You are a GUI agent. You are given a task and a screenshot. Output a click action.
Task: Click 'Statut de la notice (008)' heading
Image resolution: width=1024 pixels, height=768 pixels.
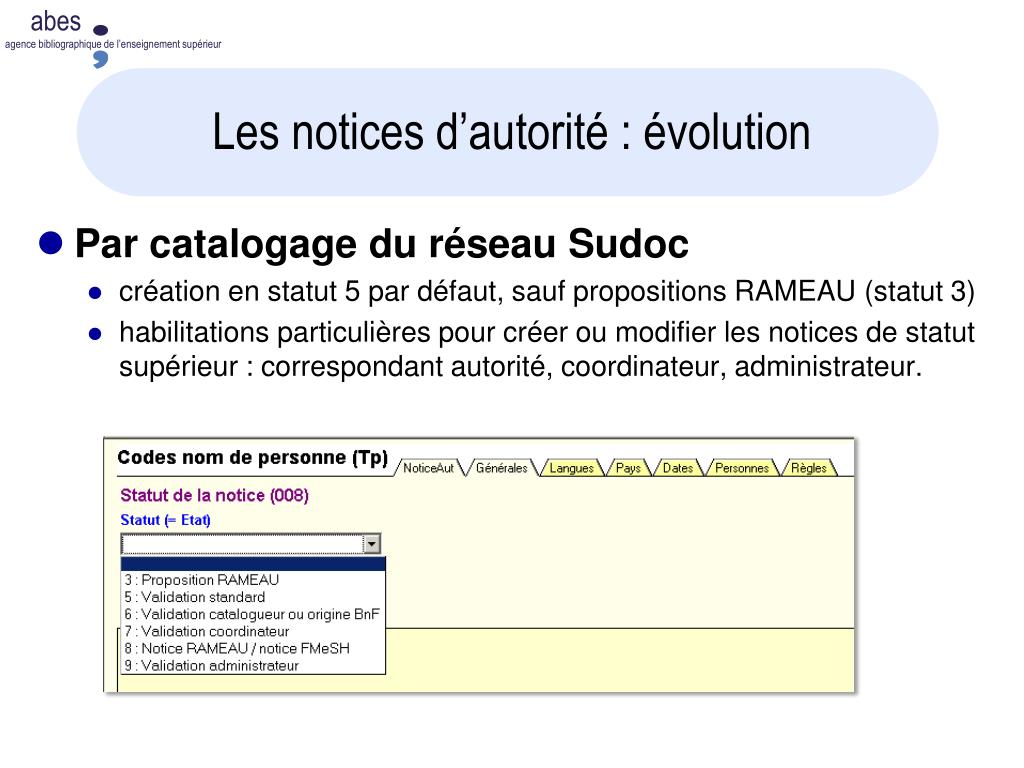(x=214, y=495)
